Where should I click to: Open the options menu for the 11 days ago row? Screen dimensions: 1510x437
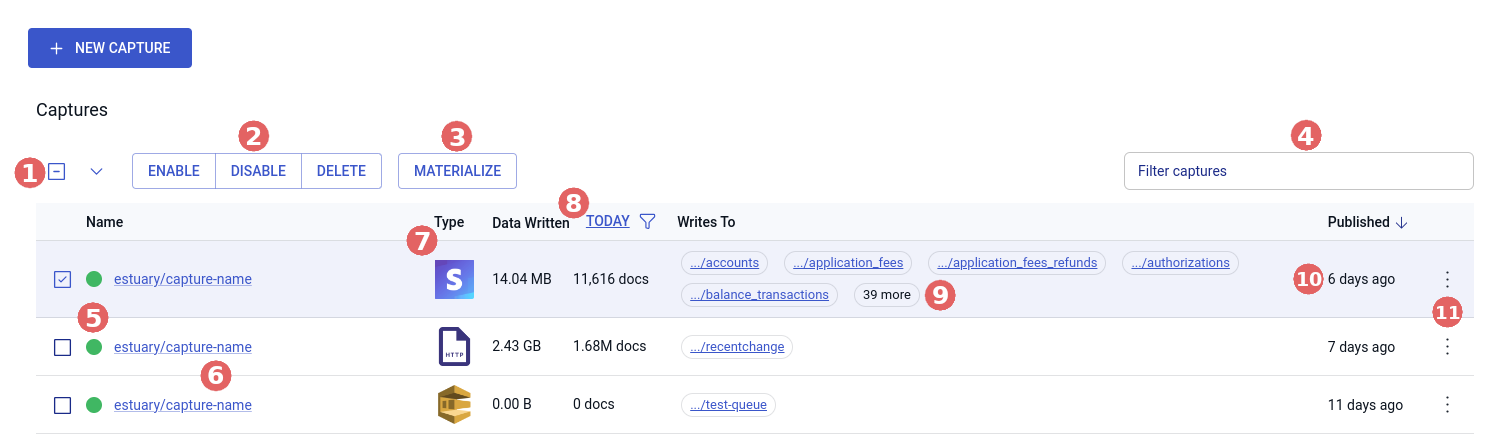click(x=1446, y=405)
